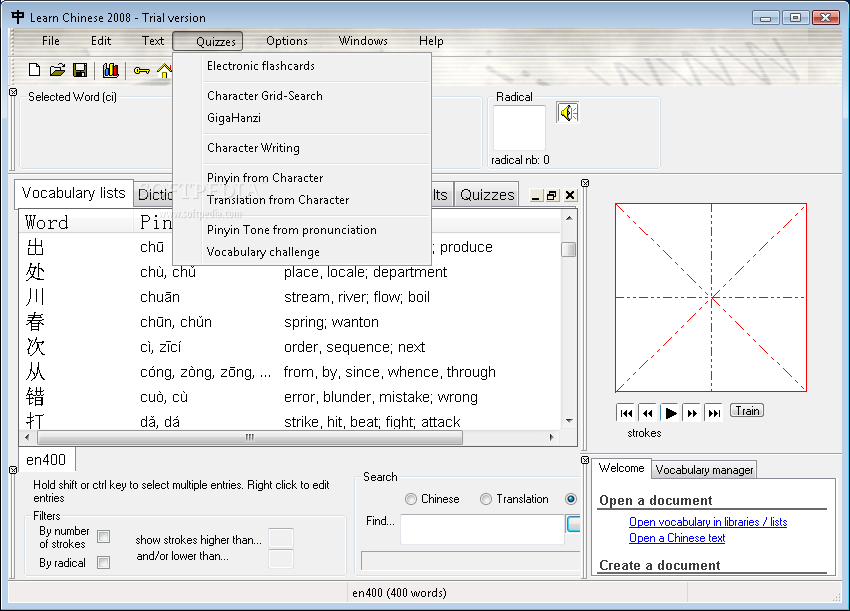Select the Chinese search radio button

pyautogui.click(x=411, y=499)
